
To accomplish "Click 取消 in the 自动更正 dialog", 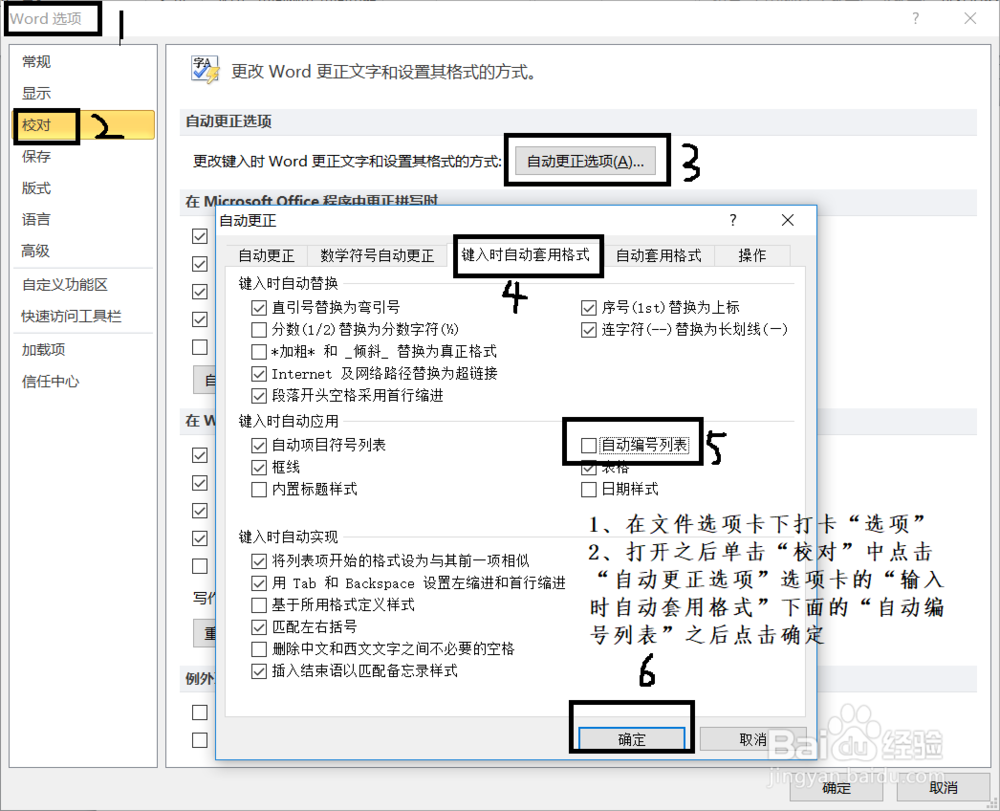I will tap(753, 739).
